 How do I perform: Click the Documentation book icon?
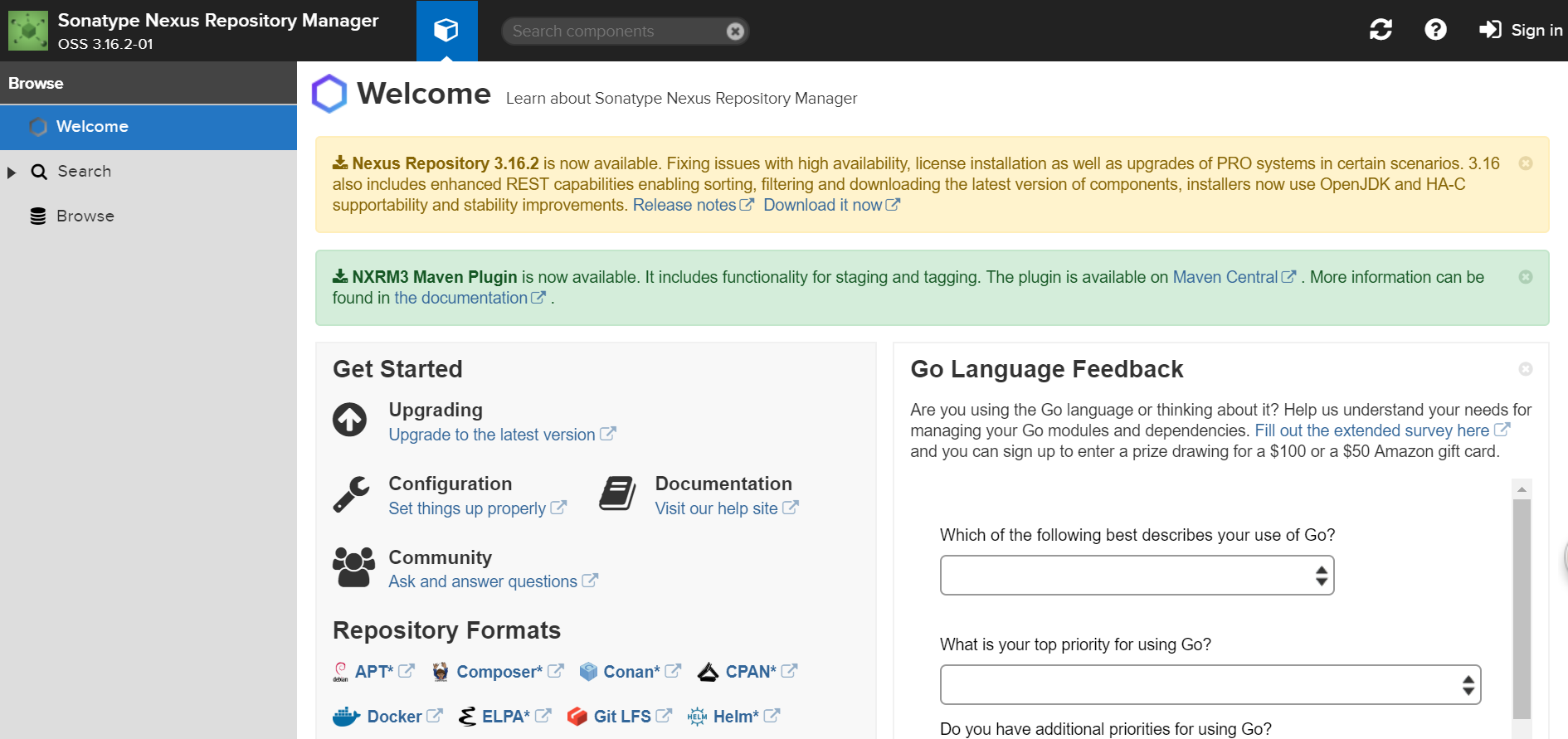[618, 493]
